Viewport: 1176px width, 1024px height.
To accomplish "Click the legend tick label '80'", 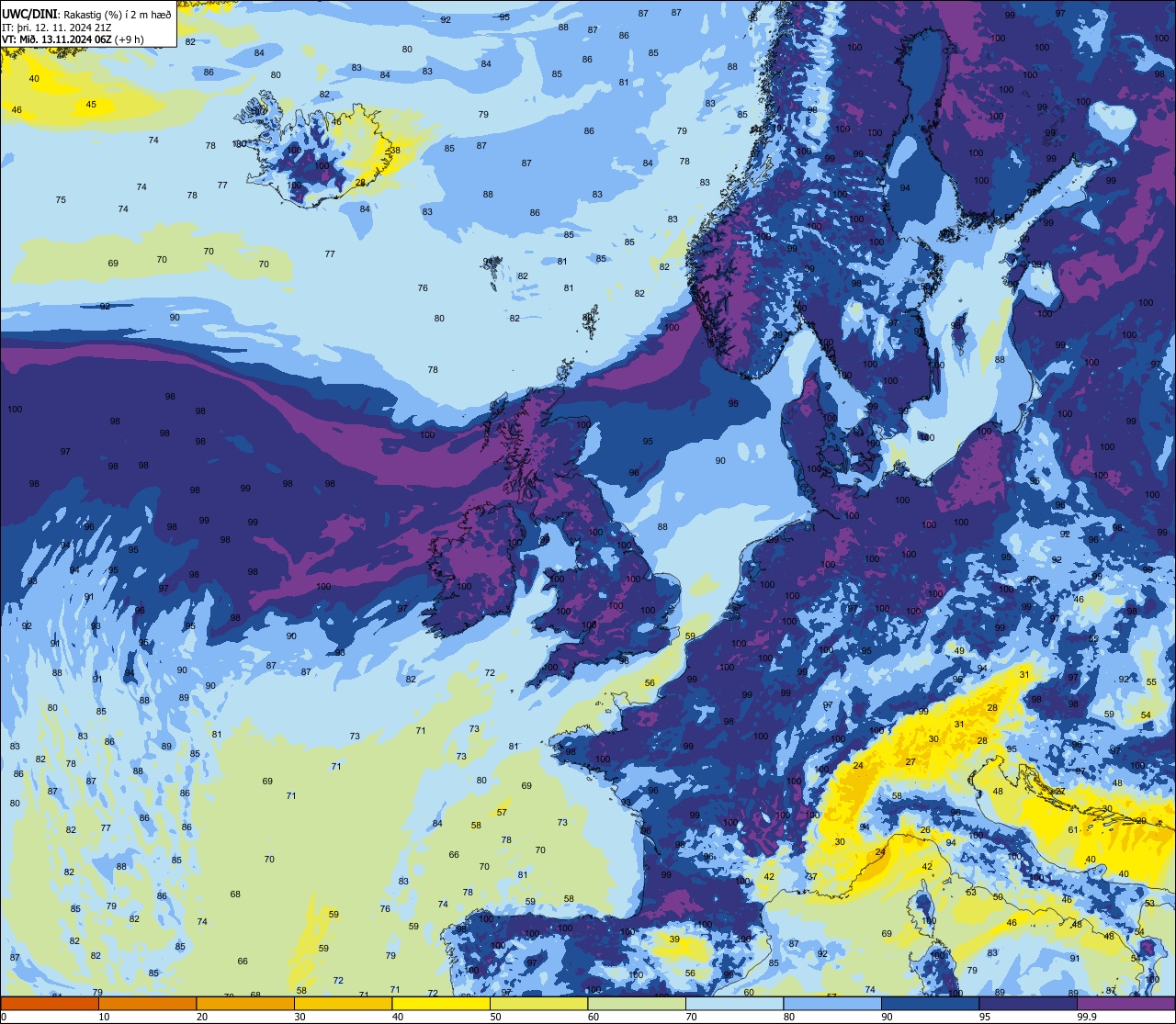I will click(x=788, y=1017).
